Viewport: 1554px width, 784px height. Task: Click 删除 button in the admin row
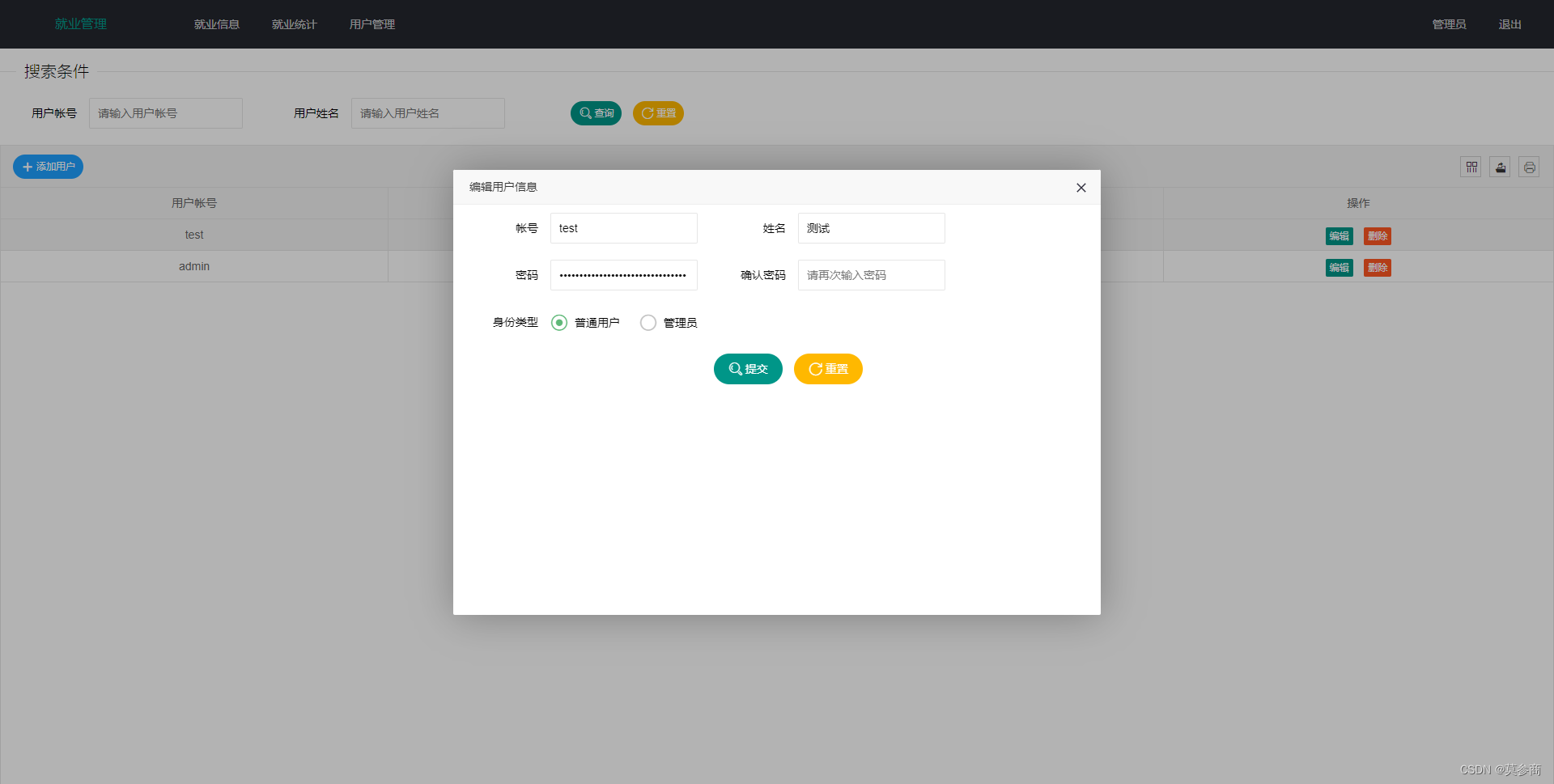pyautogui.click(x=1378, y=268)
